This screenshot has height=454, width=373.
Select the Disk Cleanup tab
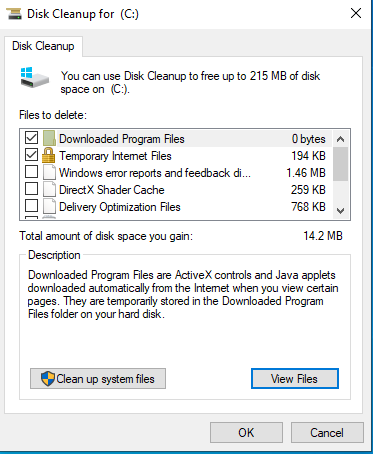tap(43, 46)
